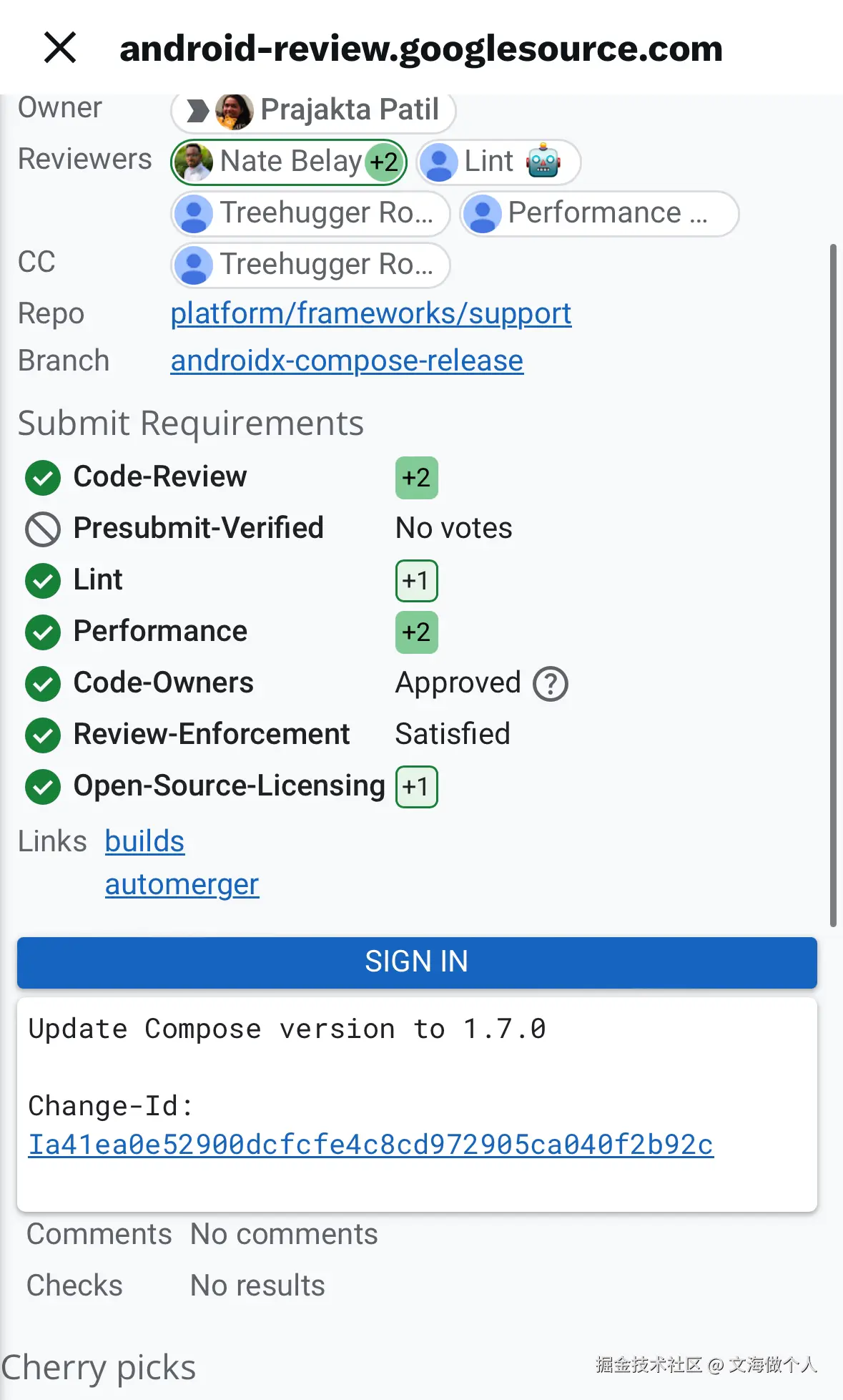This screenshot has height=1400, width=843.
Task: Click the owner attention arrow icon
Action: point(197,111)
